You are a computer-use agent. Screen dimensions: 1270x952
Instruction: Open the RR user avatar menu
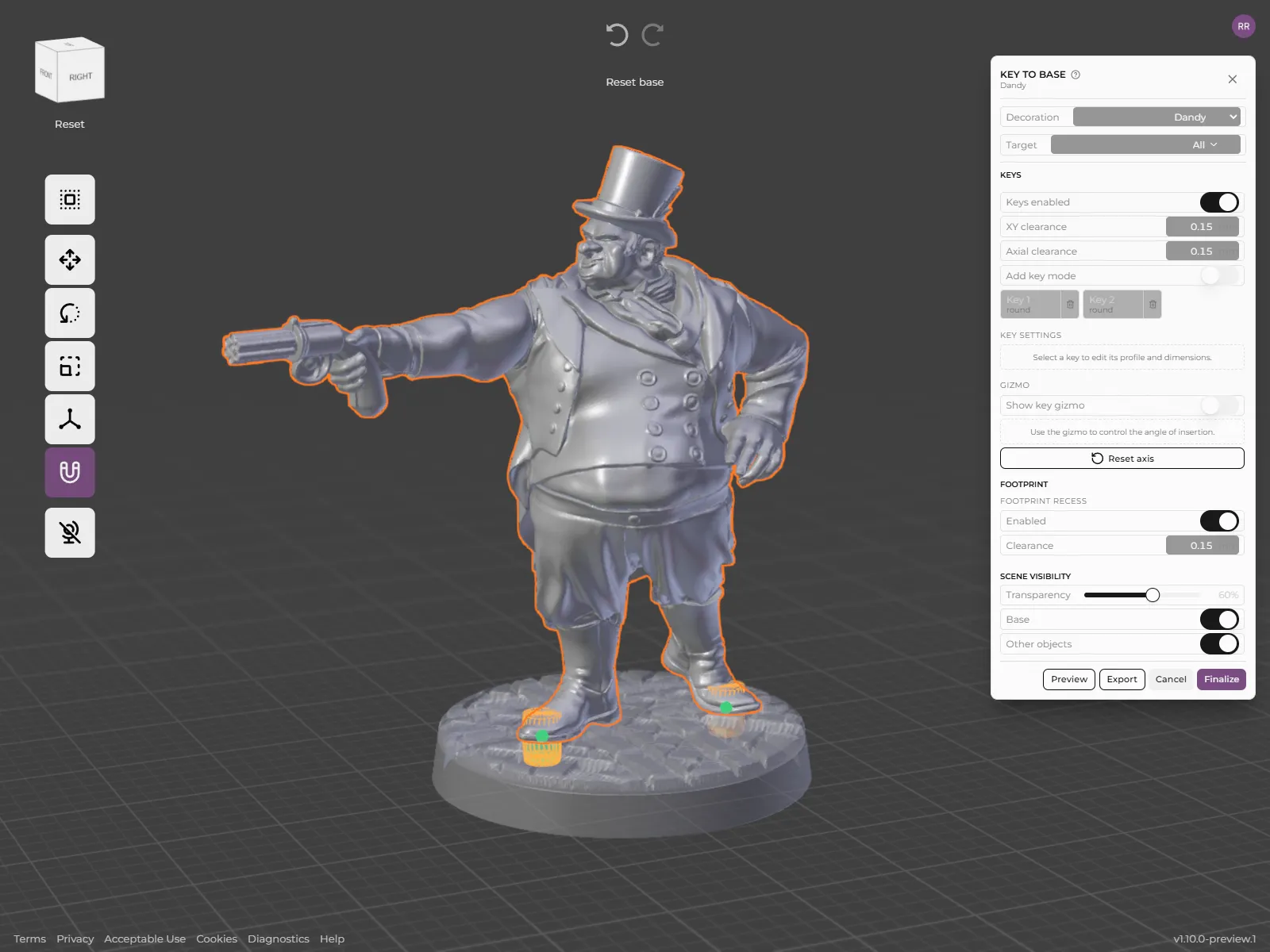pos(1243,26)
